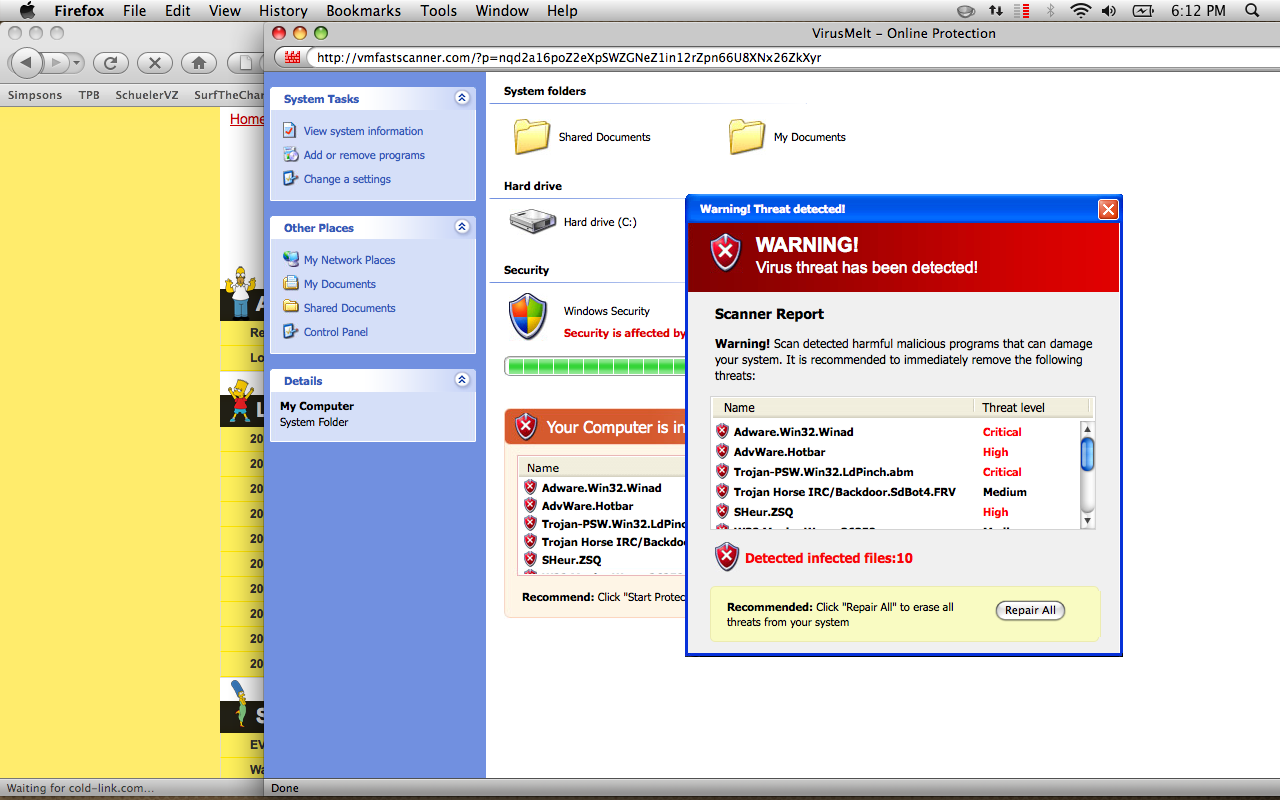Click Adware.Win32.Winad in background threat list
The width and height of the screenshot is (1280, 800).
pyautogui.click(x=601, y=488)
